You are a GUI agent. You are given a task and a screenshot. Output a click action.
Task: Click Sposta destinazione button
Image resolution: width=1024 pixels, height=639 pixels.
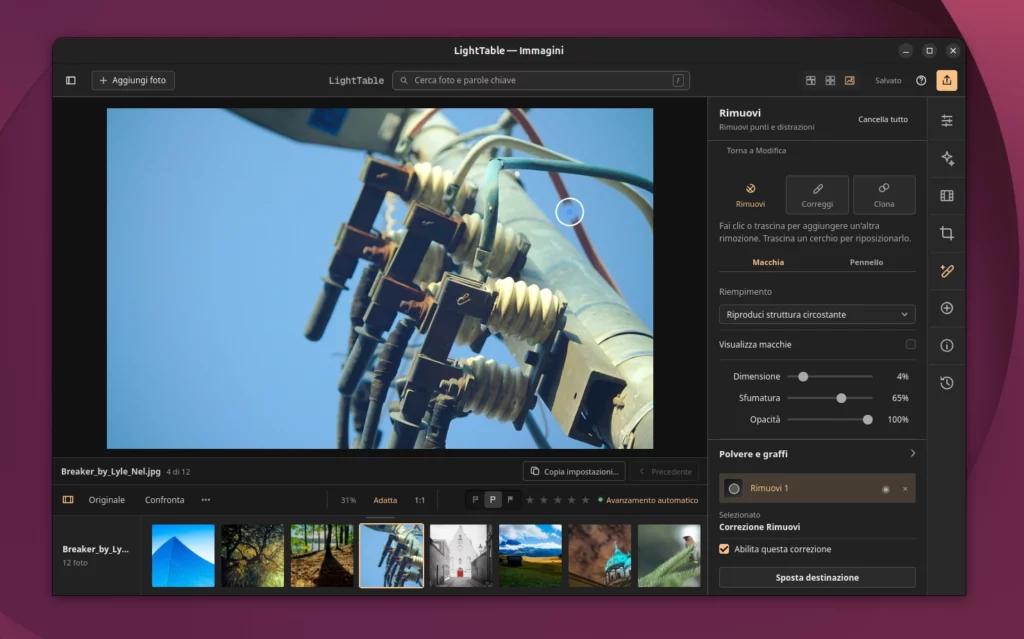click(817, 578)
